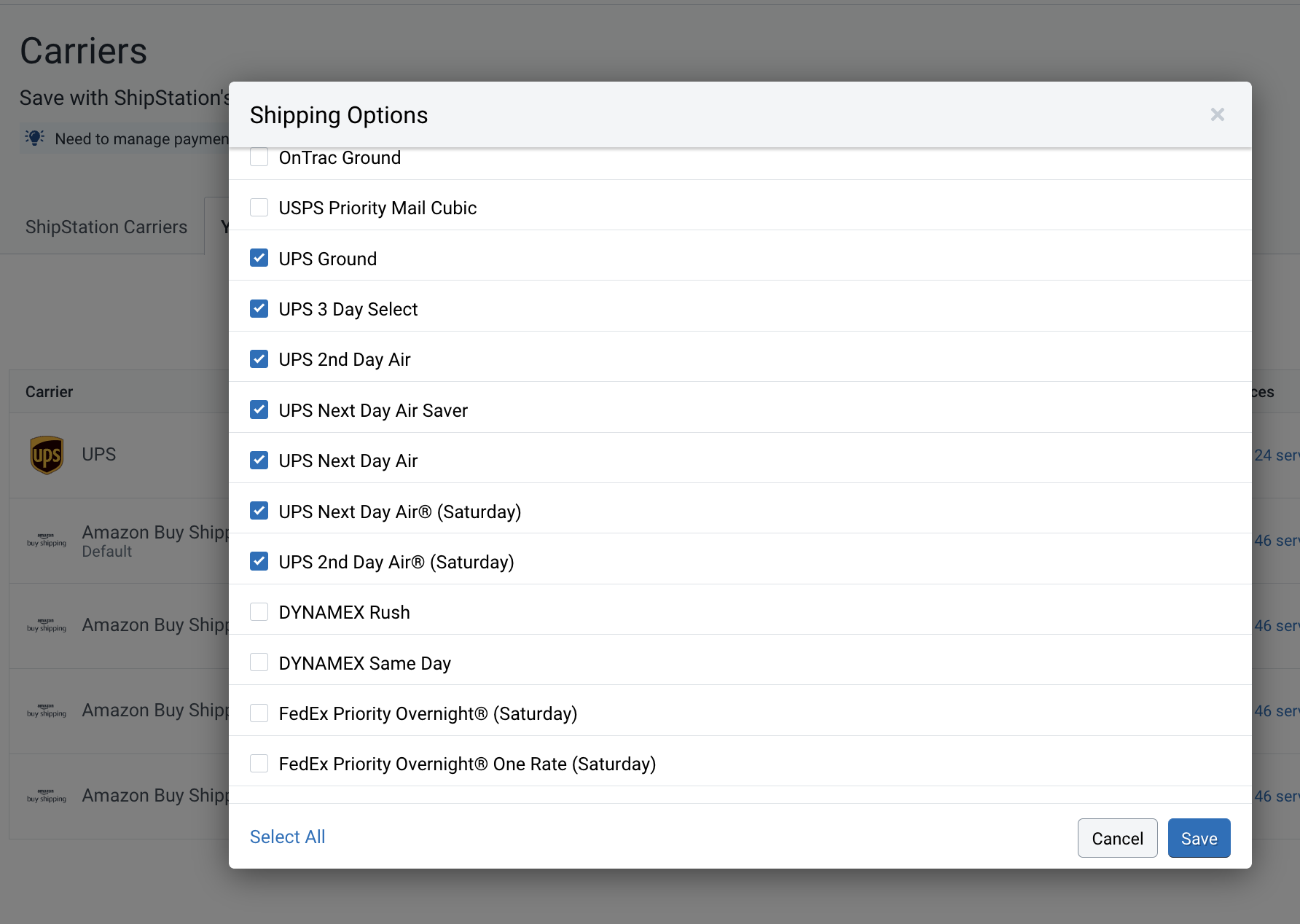Check the OnTrac Ground checkbox

point(259,157)
